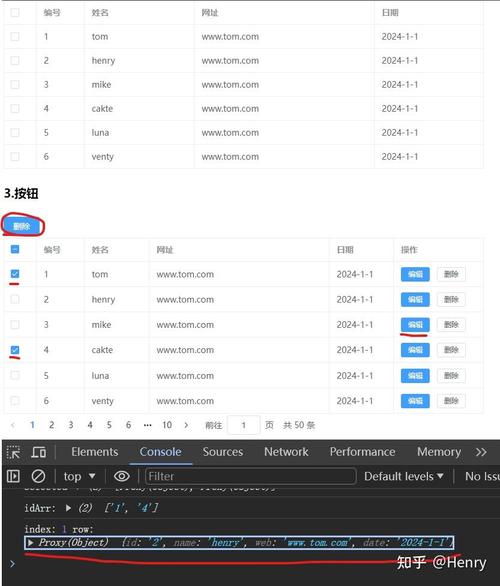
Task: Click name cell 'venty' in second table
Action: (102, 401)
